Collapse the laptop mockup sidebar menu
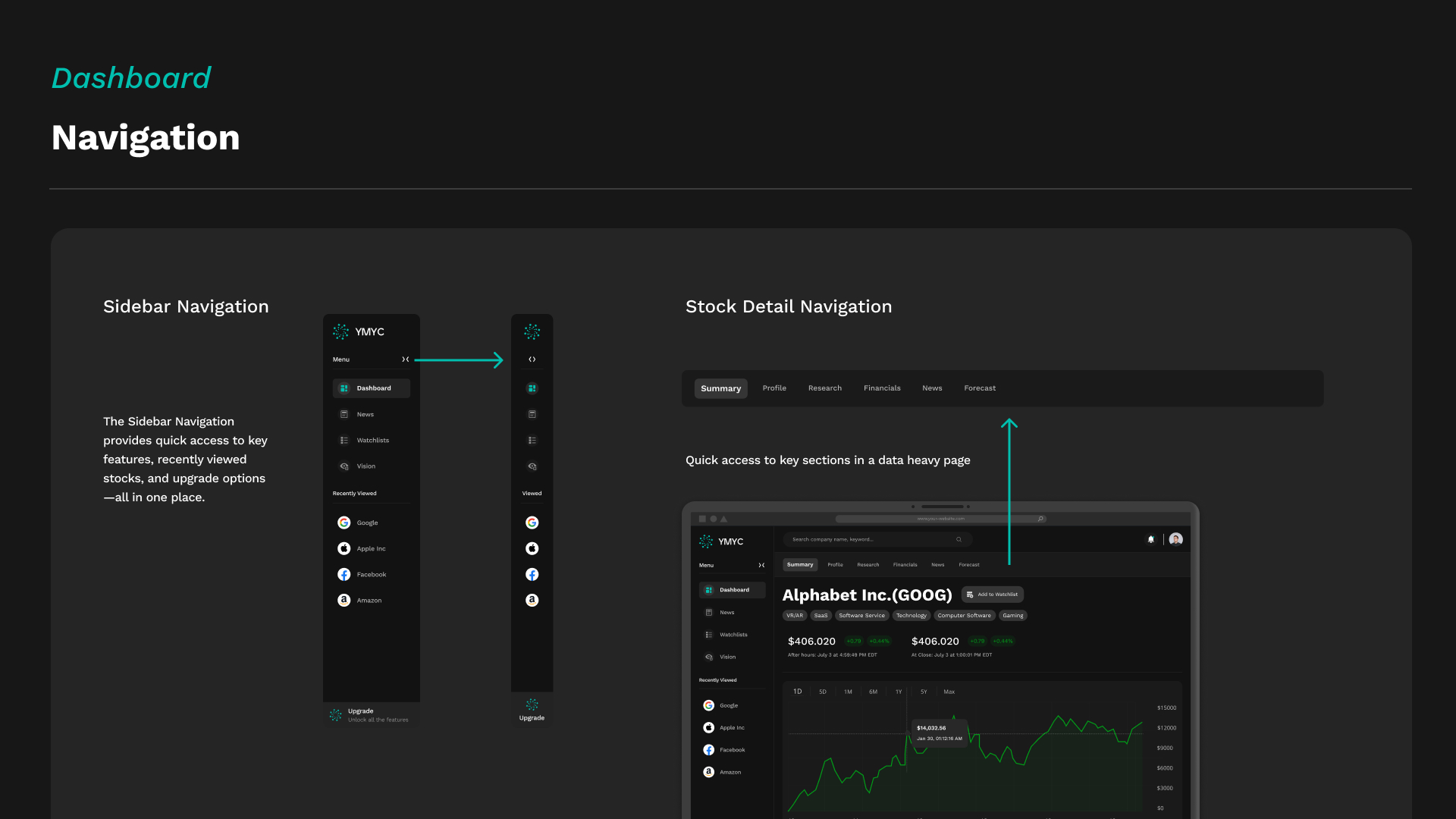Screen dimensions: 1456x819 (761, 565)
